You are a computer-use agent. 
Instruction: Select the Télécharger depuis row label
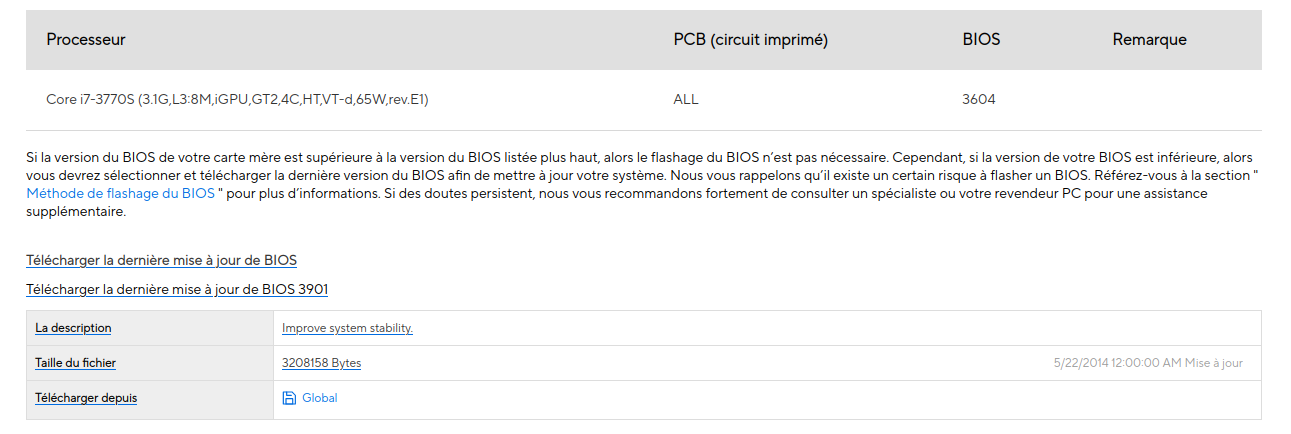point(86,398)
